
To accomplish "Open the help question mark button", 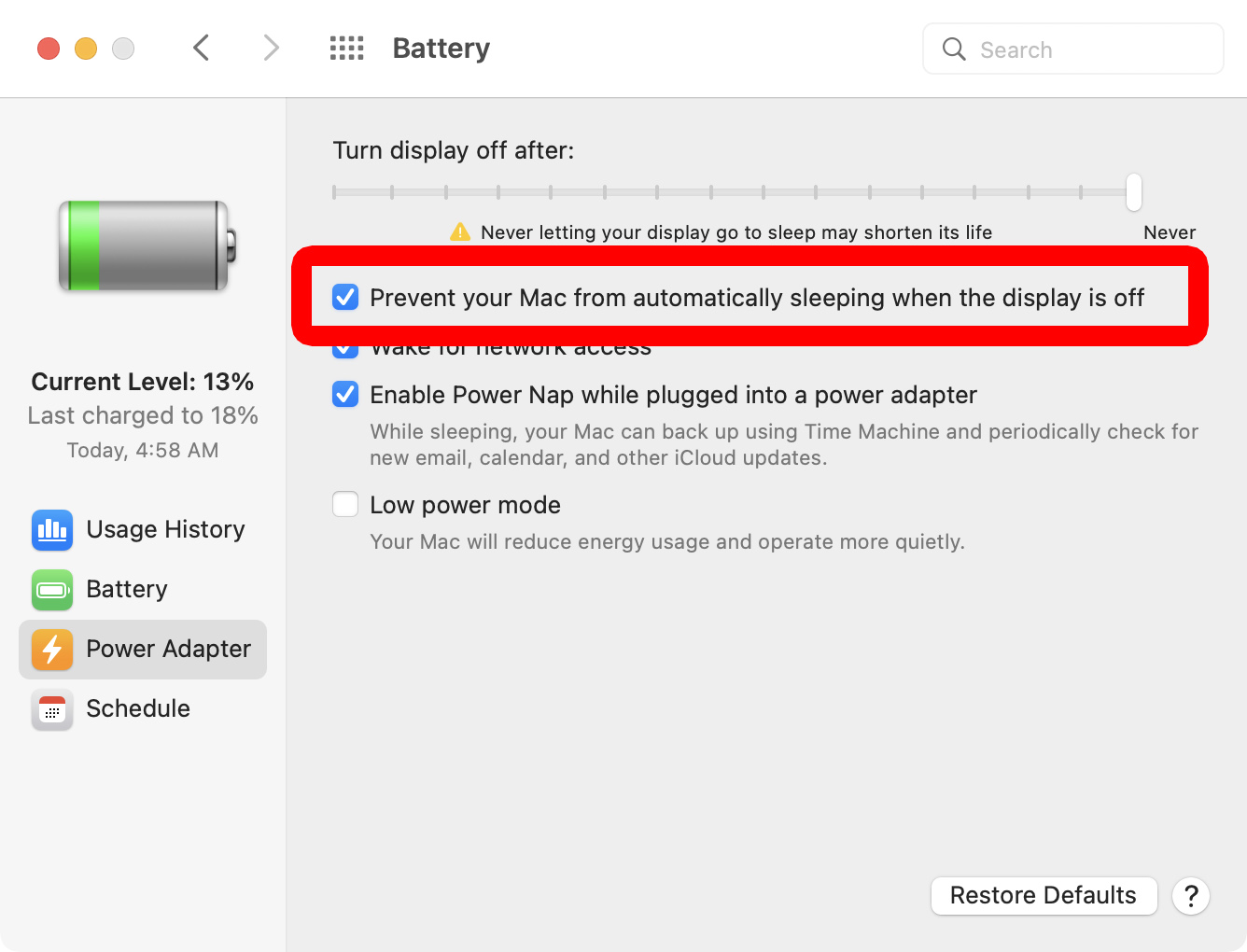I will 1191,895.
